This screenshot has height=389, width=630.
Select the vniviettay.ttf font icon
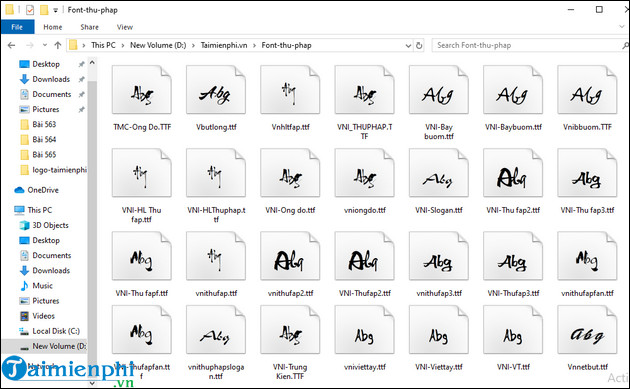pos(364,330)
